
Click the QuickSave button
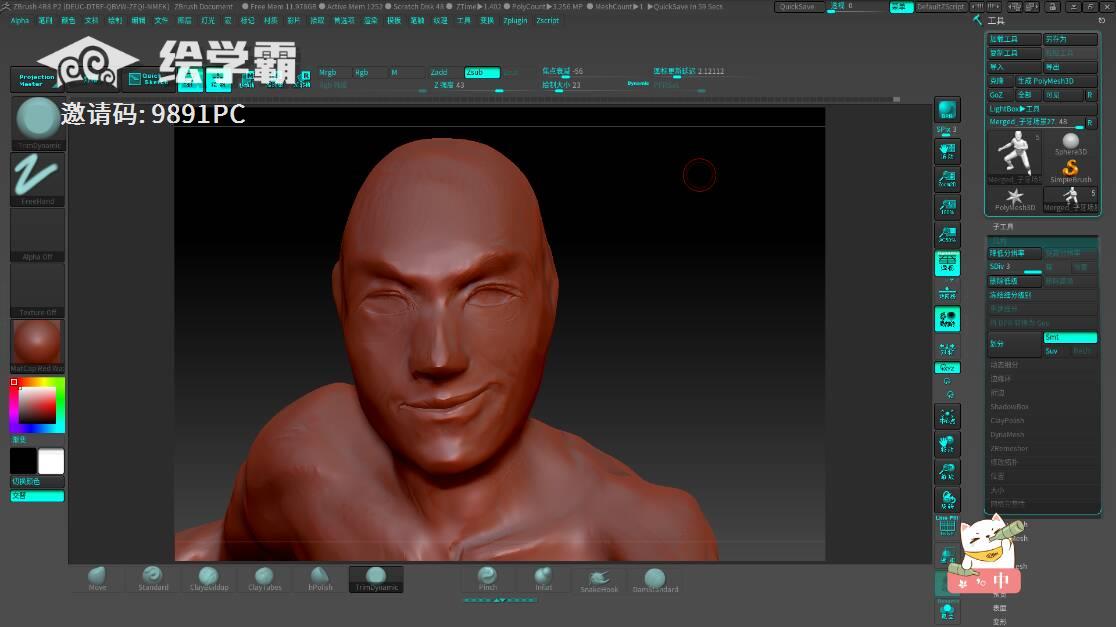(797, 6)
